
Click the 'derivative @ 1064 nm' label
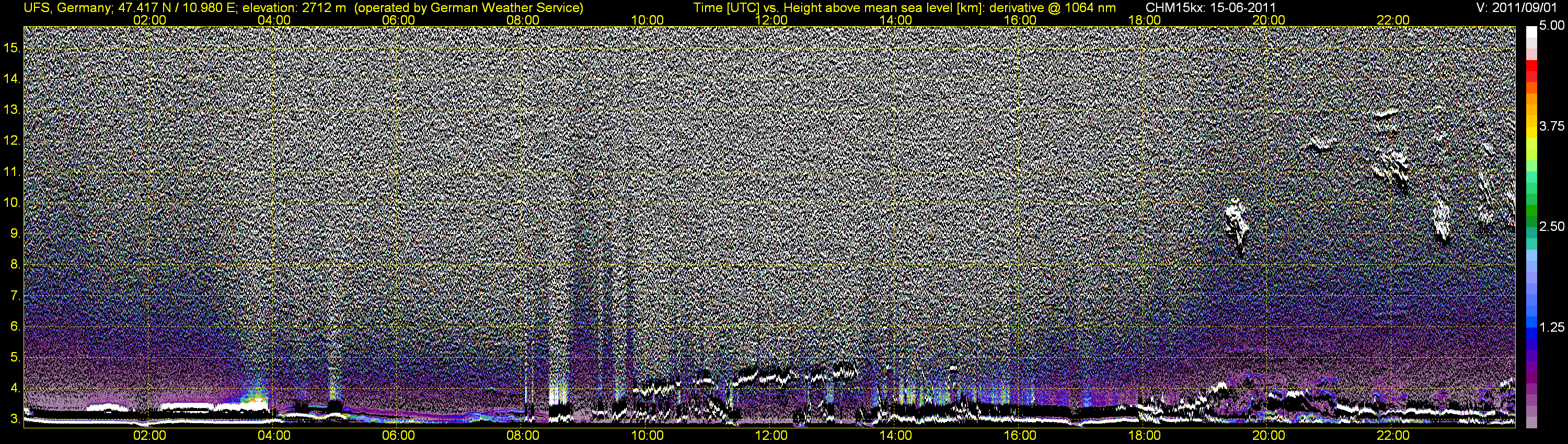point(1053,7)
